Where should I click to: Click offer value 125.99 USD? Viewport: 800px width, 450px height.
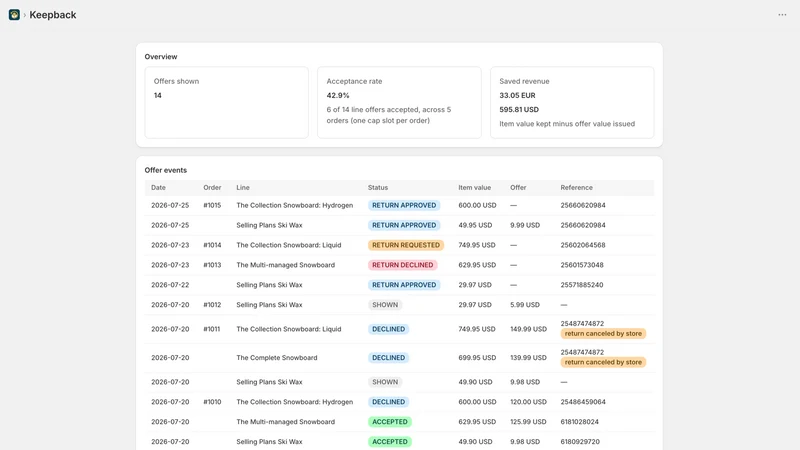pyautogui.click(x=528, y=422)
